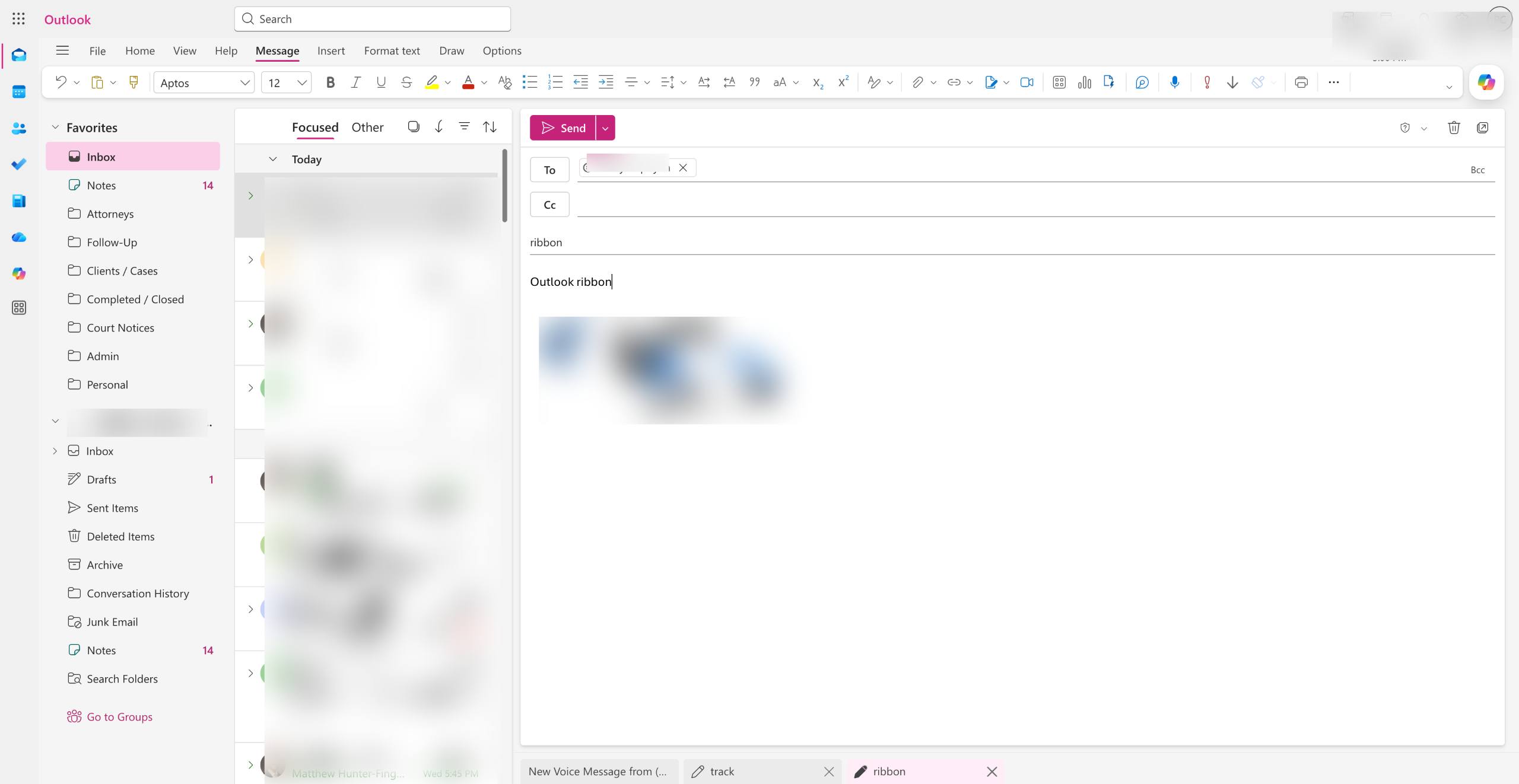Open Calendar from the left app rail
1519x784 pixels.
pyautogui.click(x=19, y=92)
